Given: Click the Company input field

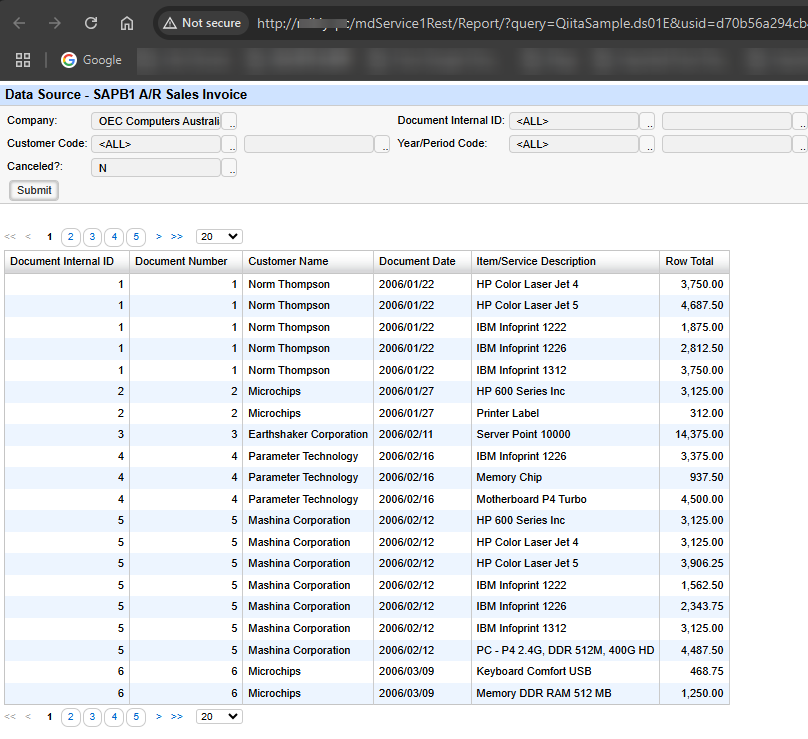Looking at the screenshot, I should 156,121.
